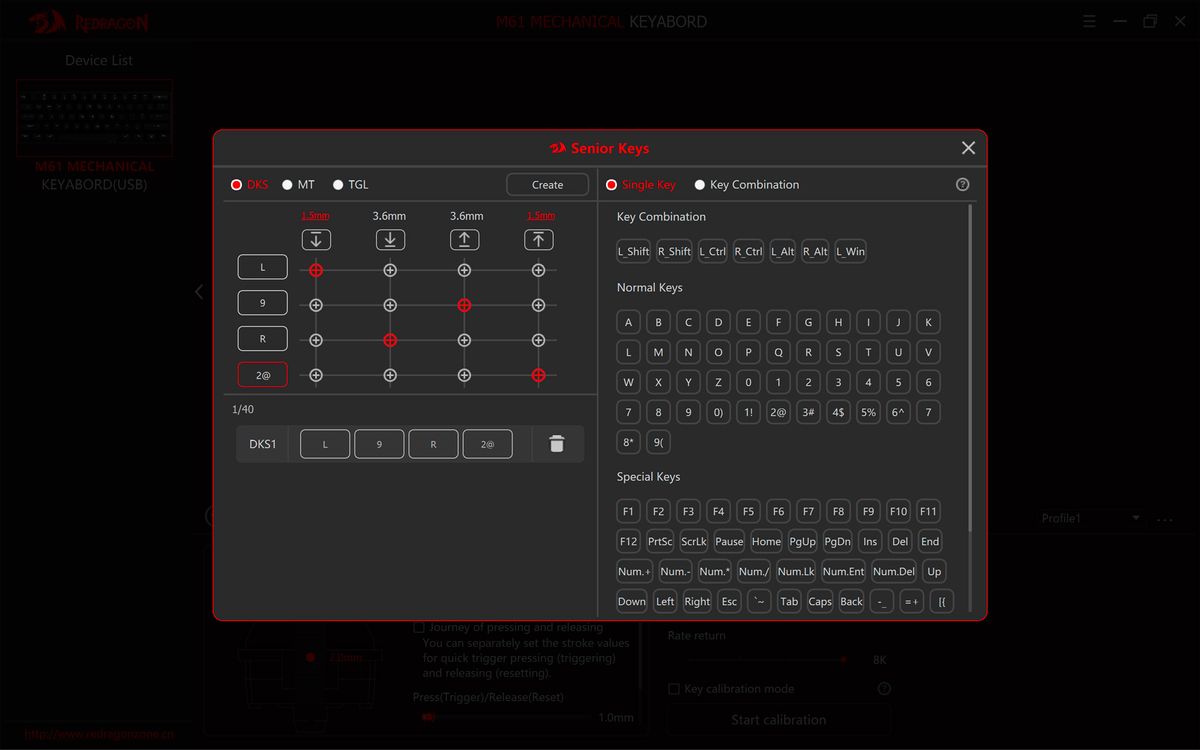
Task: Click the release-start icon under second 3.6mm
Action: (464, 240)
